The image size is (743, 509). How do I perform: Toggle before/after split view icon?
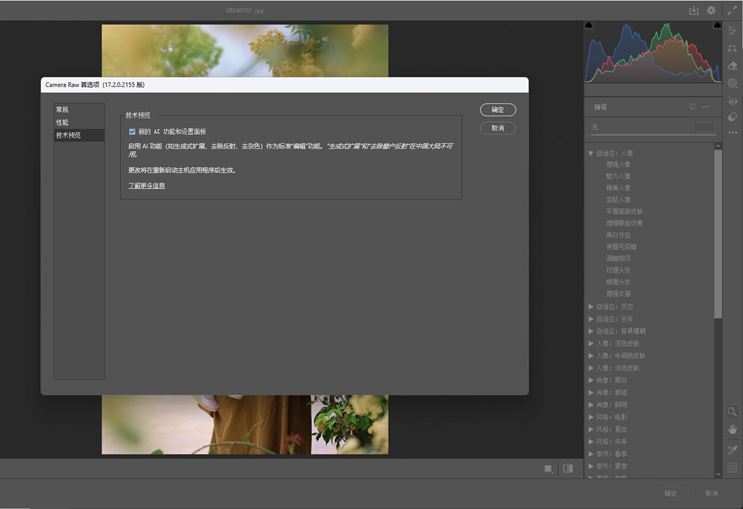(568, 469)
